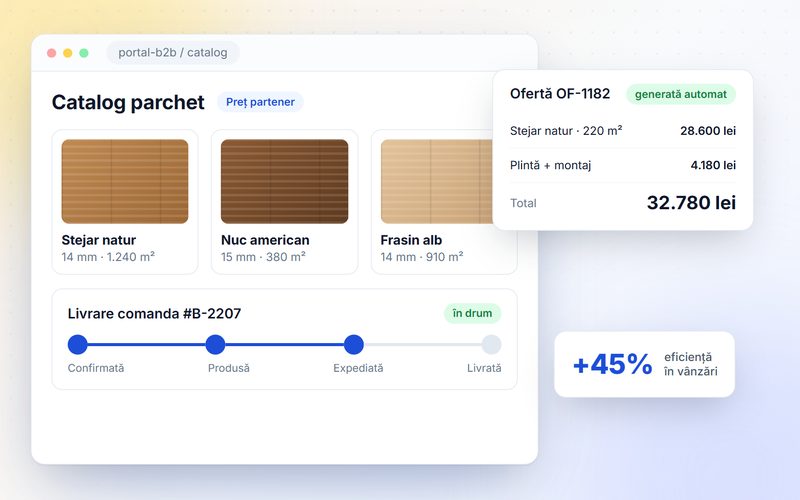Click the 15 mm · 380 m² specification
This screenshot has width=800, height=500.
[263, 257]
